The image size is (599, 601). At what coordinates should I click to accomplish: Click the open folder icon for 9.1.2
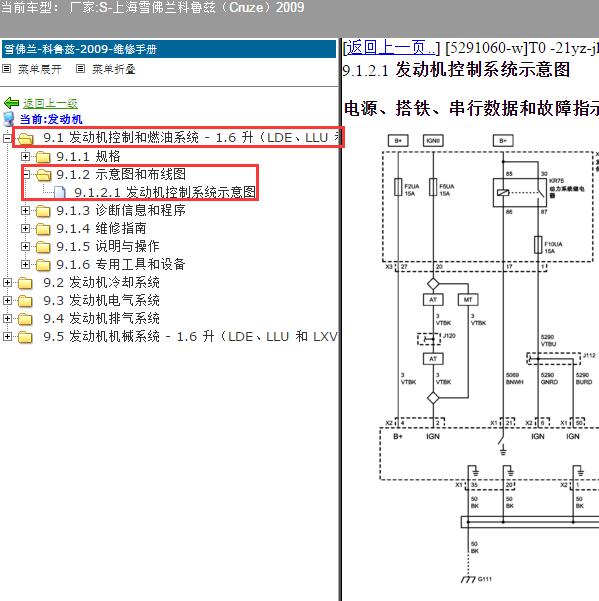(x=43, y=175)
